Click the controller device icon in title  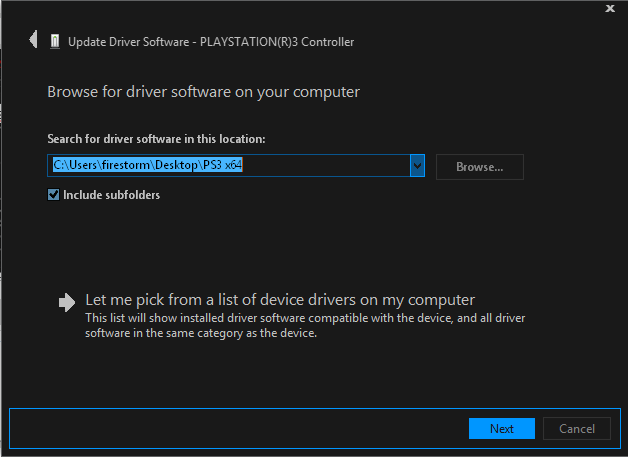(x=55, y=41)
